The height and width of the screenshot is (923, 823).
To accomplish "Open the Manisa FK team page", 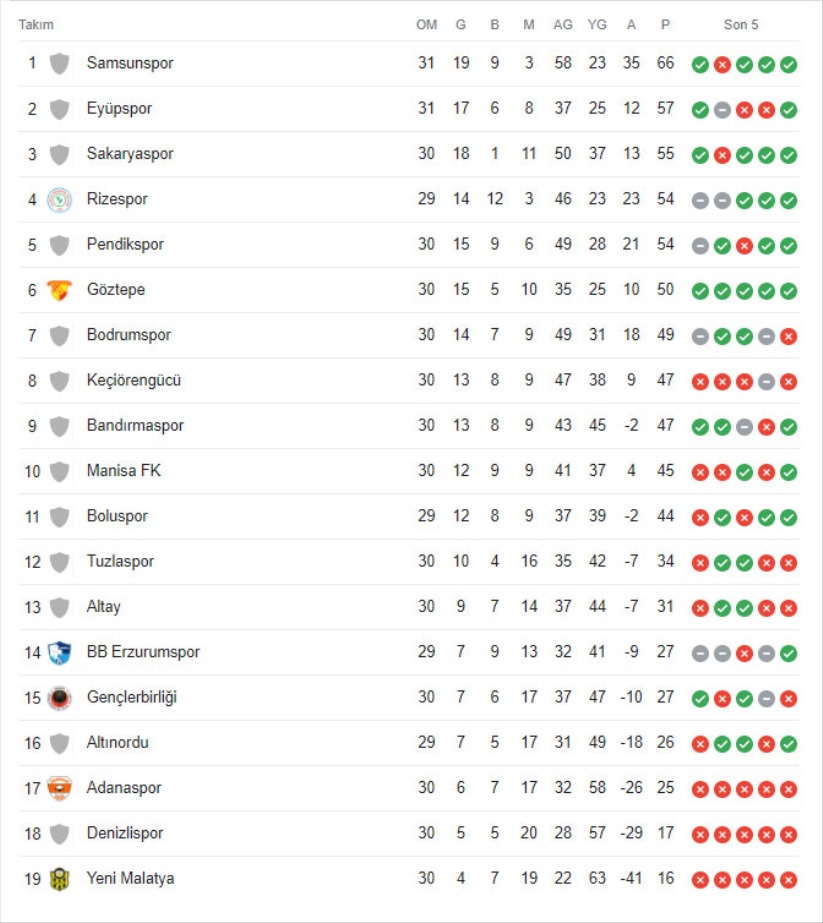I will coord(124,470).
